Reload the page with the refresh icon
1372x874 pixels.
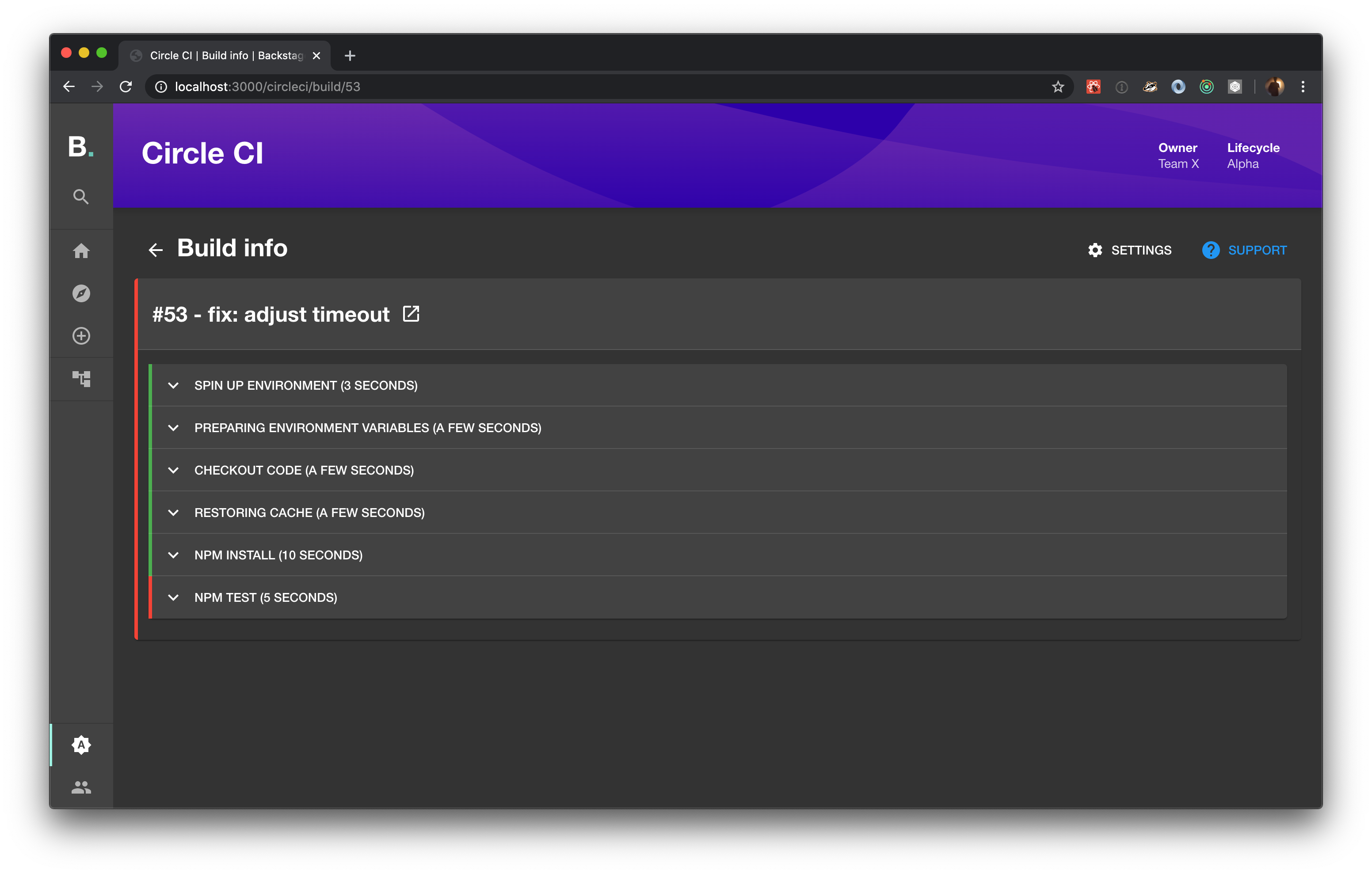coord(126,87)
